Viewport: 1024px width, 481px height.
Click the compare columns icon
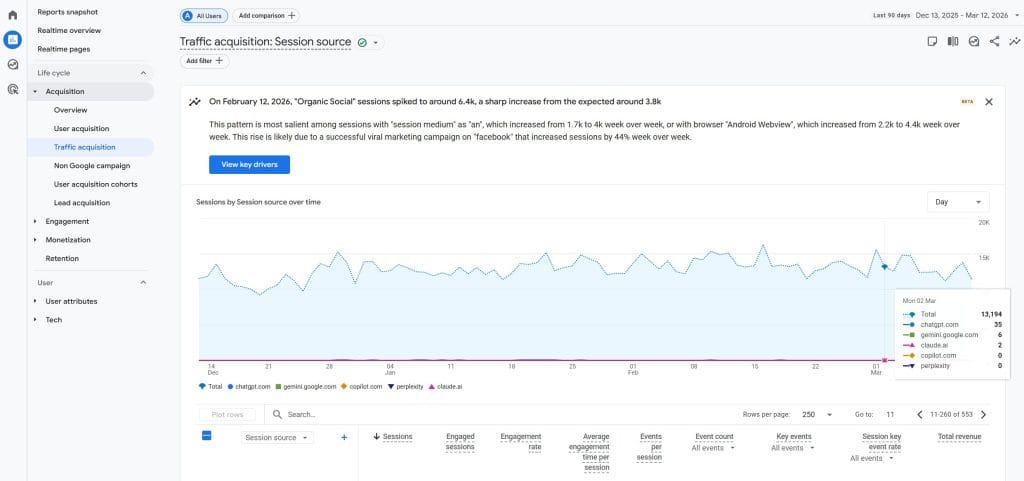point(953,41)
